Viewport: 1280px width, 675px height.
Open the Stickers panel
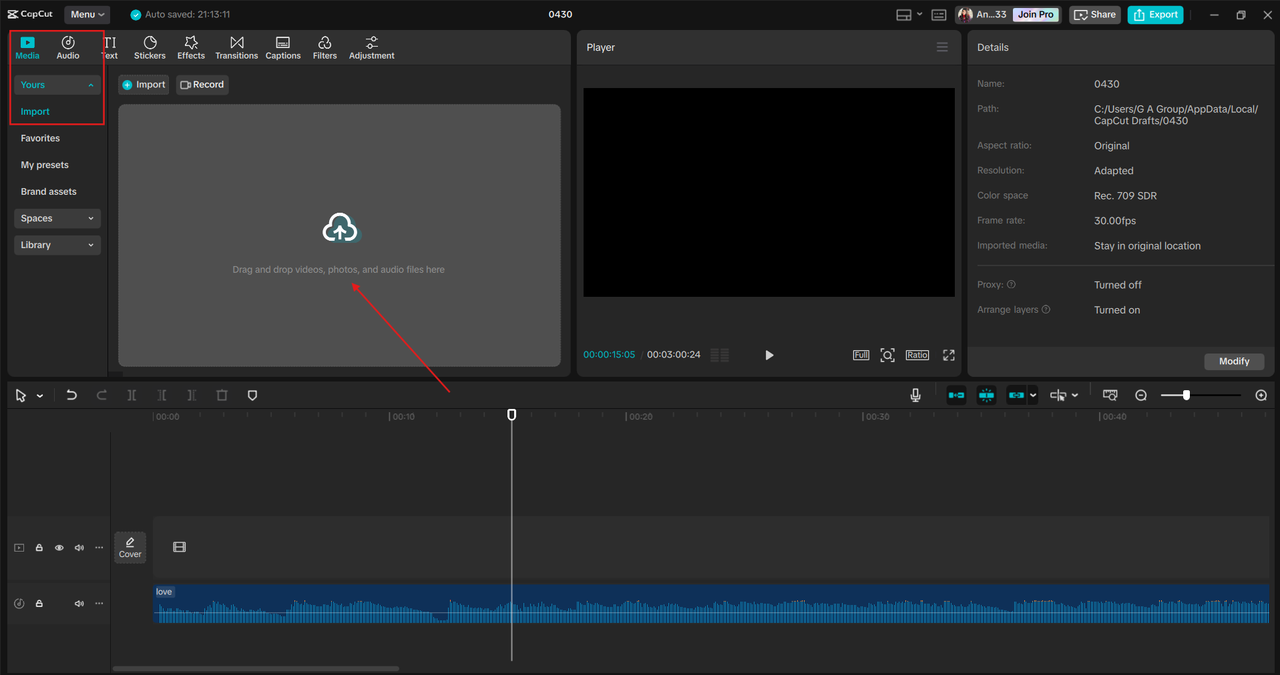[150, 47]
